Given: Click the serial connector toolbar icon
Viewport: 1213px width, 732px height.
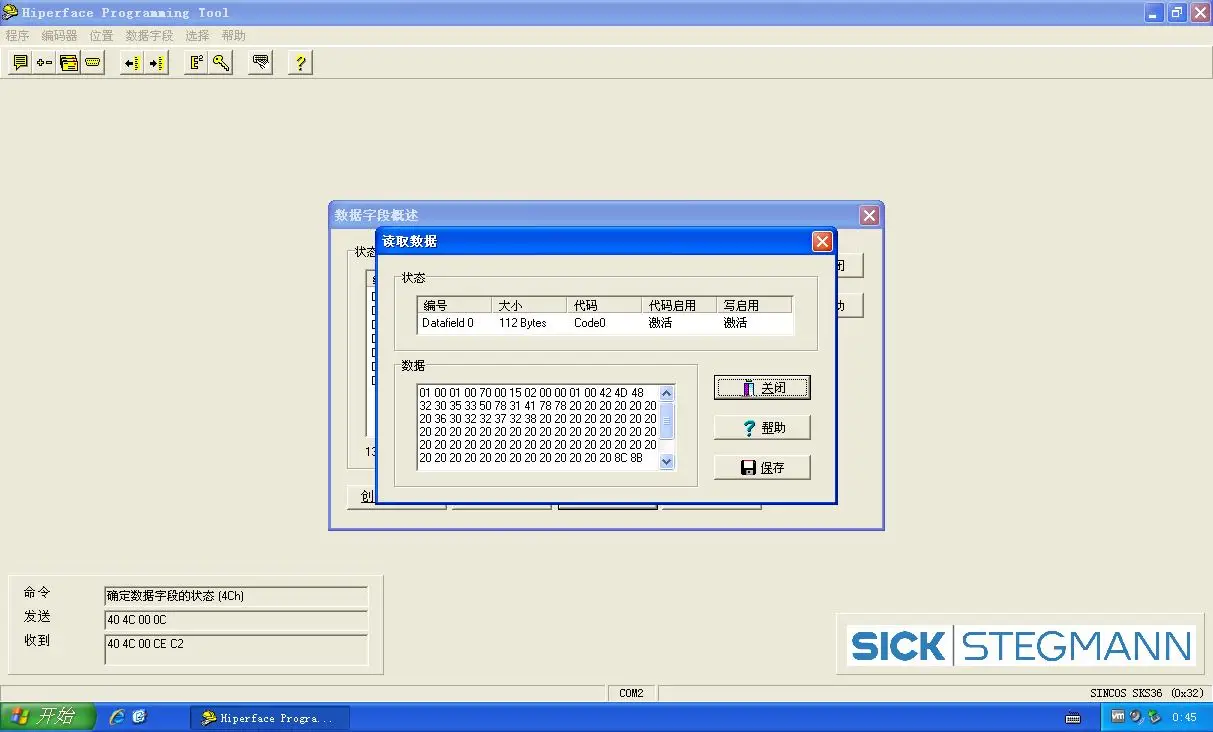Looking at the screenshot, I should tap(93, 62).
